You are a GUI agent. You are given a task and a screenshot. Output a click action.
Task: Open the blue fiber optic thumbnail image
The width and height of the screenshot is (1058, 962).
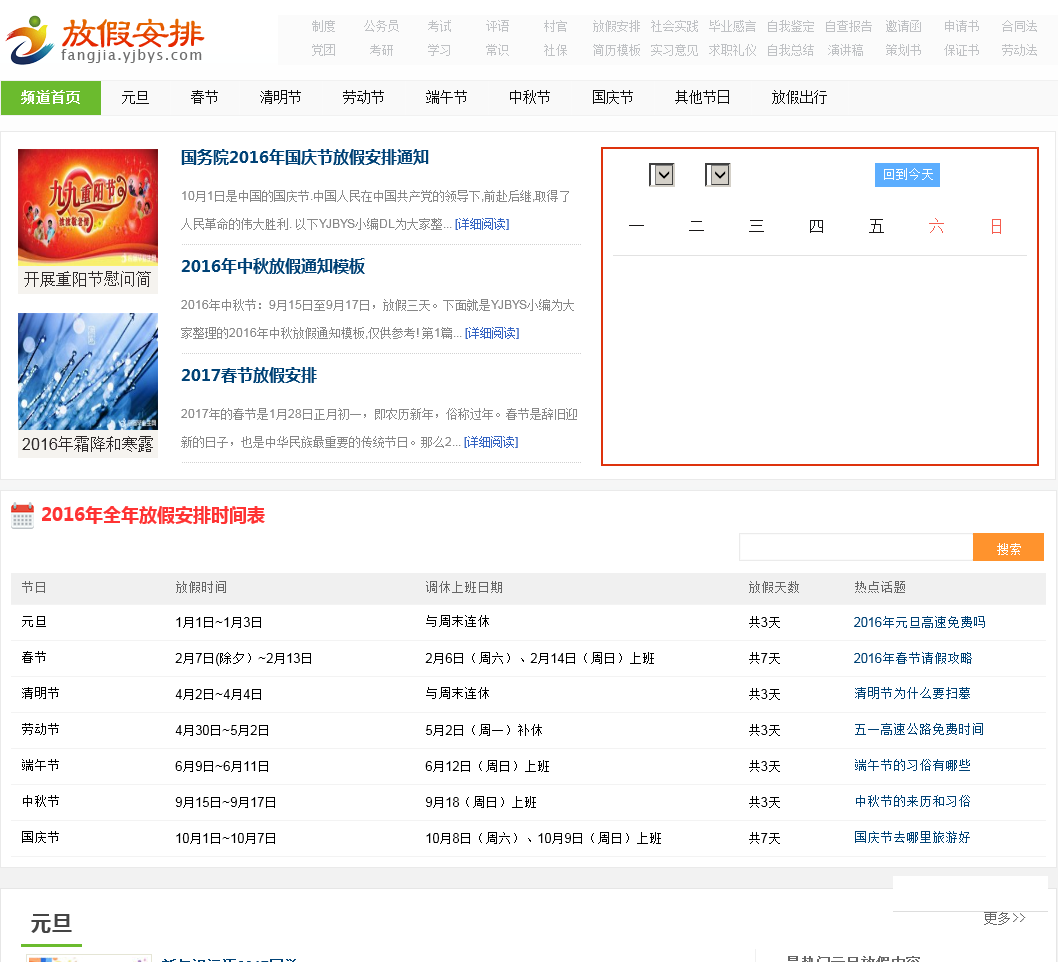point(88,372)
